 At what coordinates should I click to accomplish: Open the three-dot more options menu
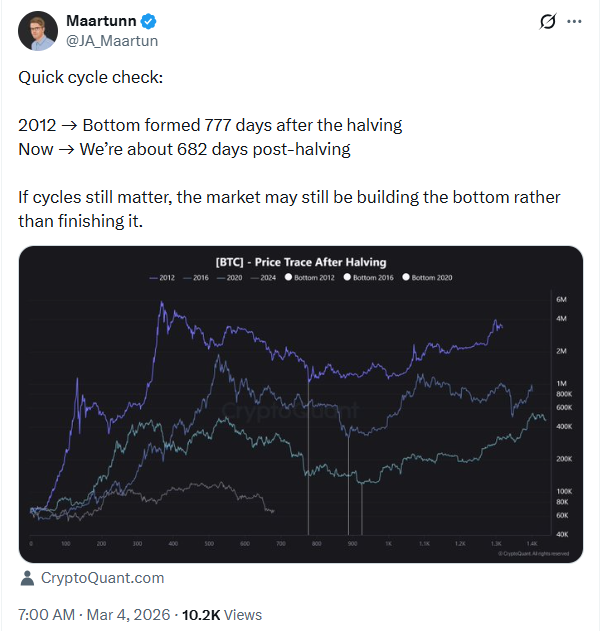573,21
